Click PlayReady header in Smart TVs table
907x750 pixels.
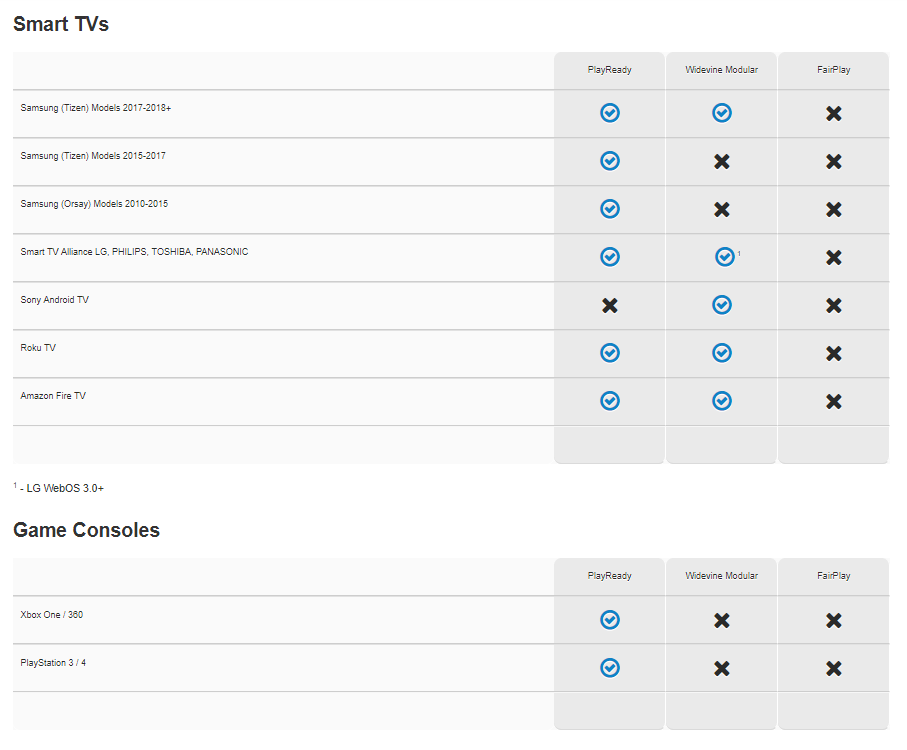pyautogui.click(x=610, y=70)
